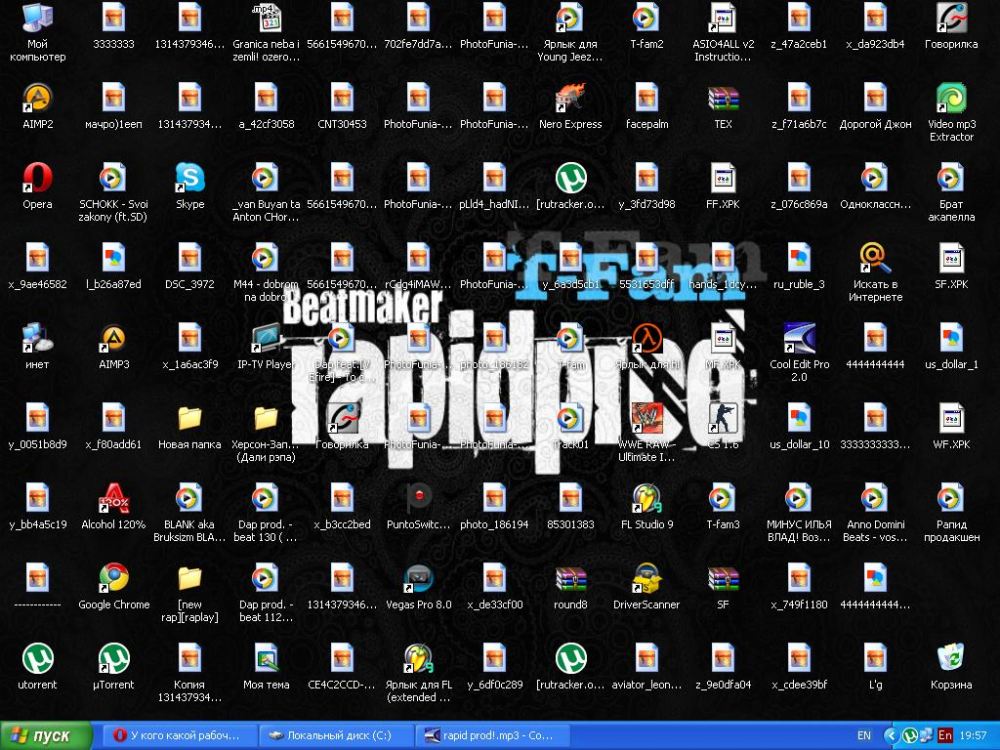The height and width of the screenshot is (750, 1000).
Task: Click the facepalm image icon
Action: (x=647, y=98)
